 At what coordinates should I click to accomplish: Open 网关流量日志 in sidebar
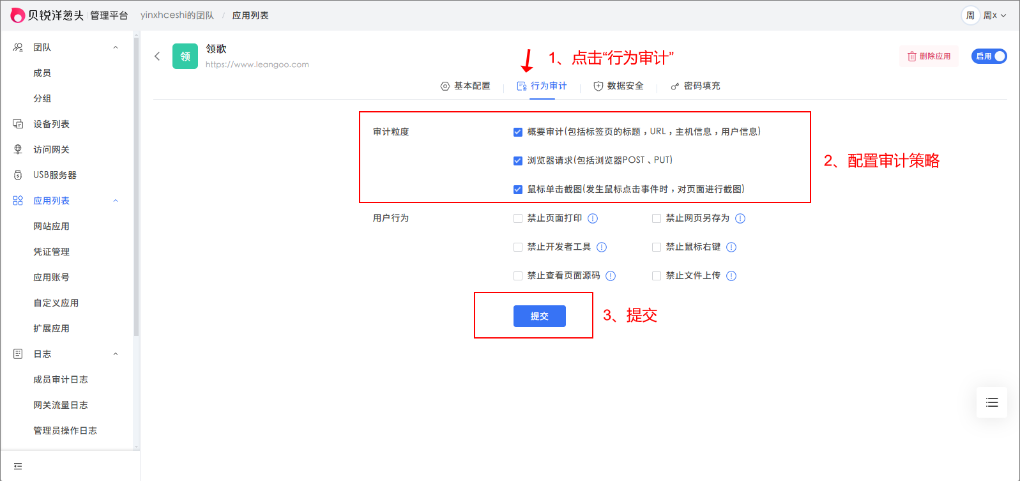pos(60,405)
